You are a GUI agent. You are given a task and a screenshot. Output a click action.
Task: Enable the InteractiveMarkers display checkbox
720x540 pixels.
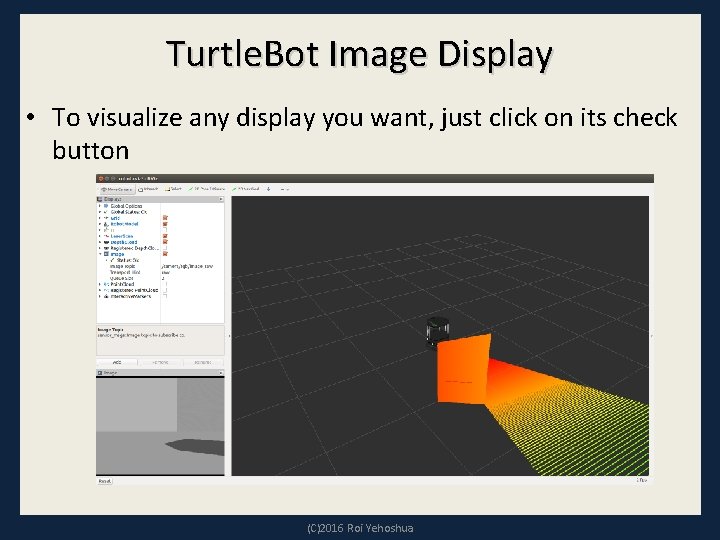(165, 296)
